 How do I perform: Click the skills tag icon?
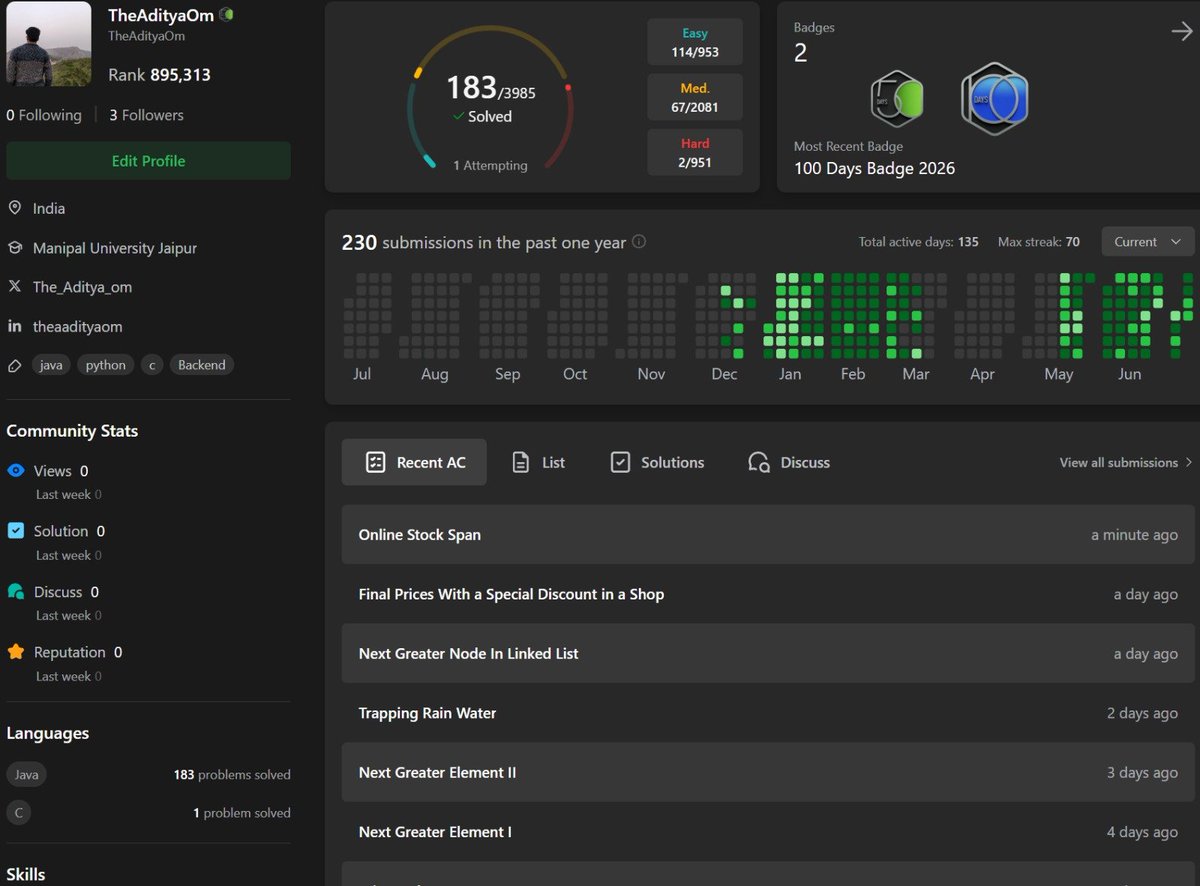(15, 365)
